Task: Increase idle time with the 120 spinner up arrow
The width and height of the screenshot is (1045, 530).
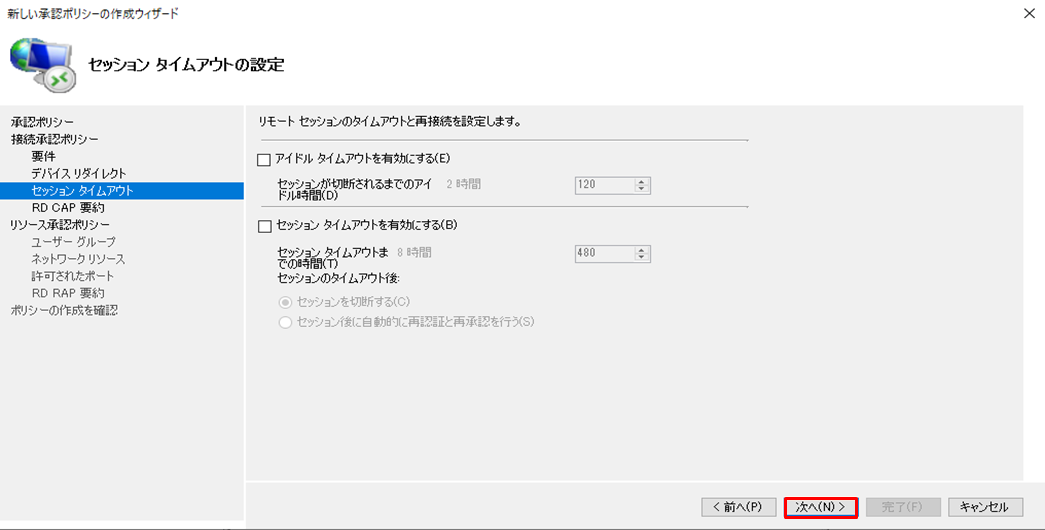Action: click(x=642, y=181)
